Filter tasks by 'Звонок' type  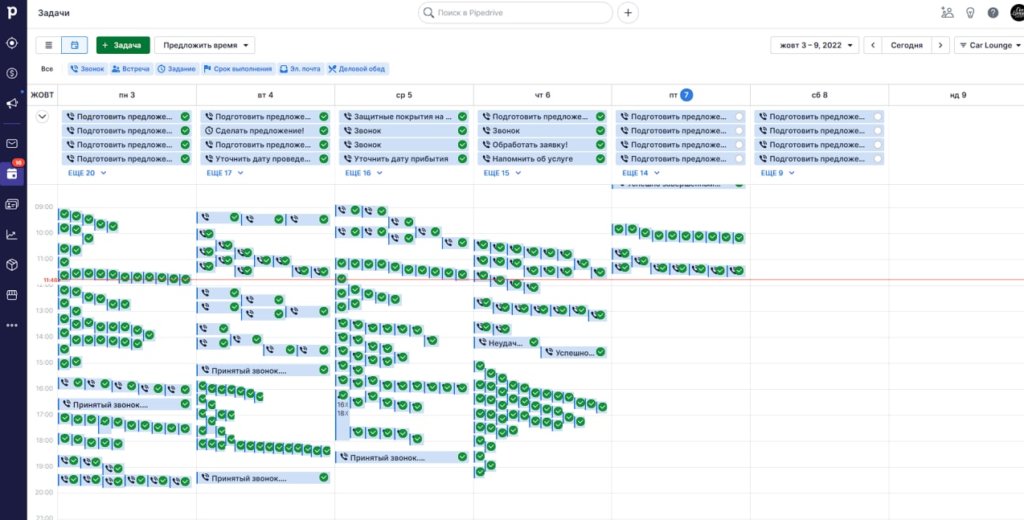(x=86, y=69)
